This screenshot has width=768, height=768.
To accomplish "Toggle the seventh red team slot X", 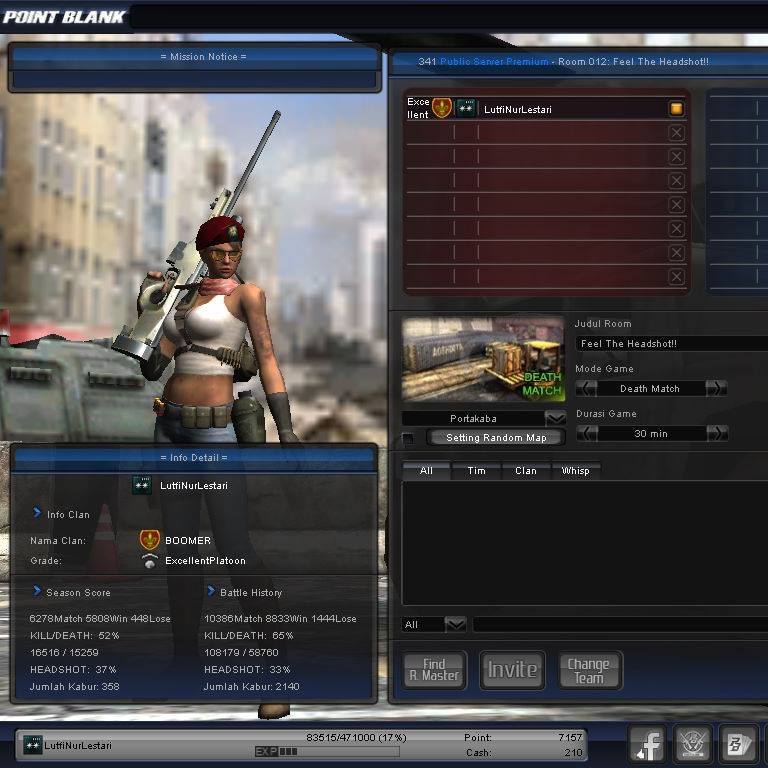I will (x=676, y=253).
